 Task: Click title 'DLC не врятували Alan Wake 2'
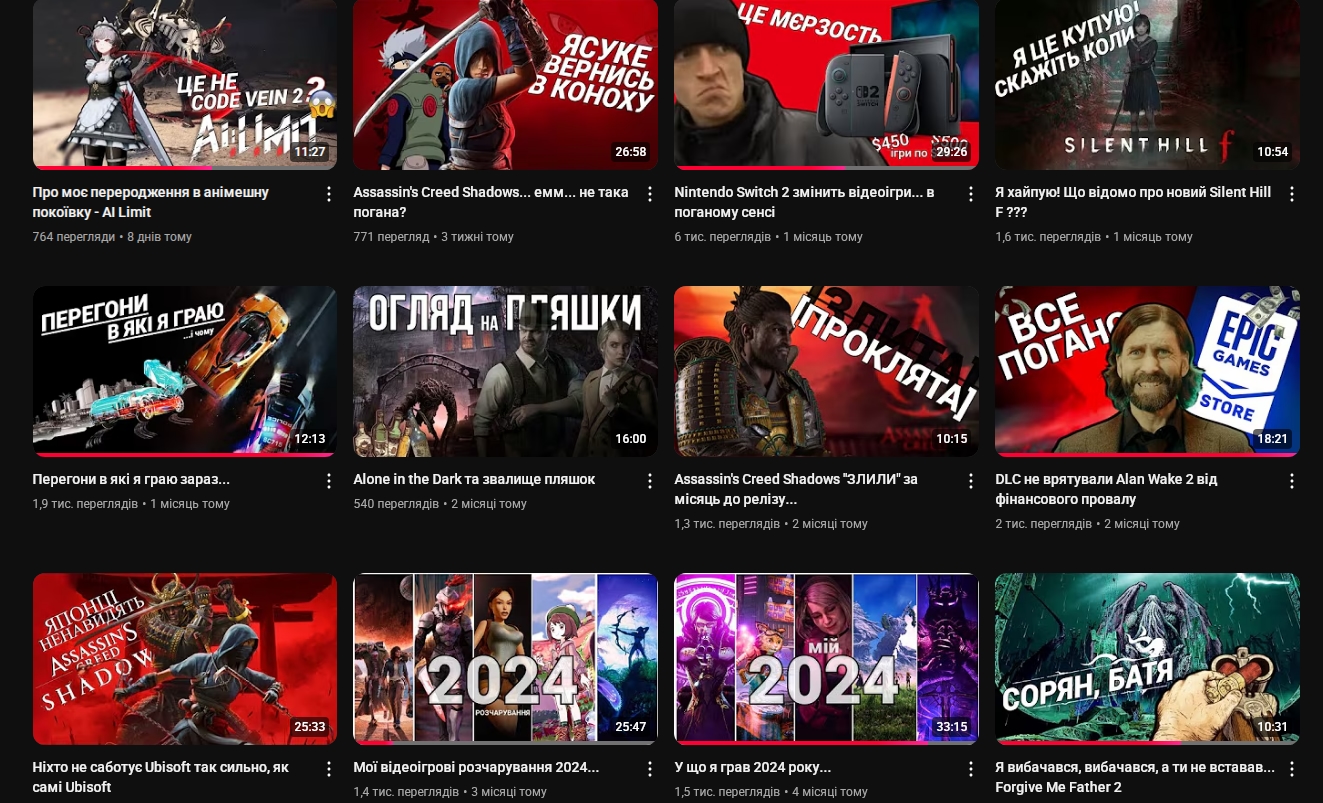(1106, 489)
